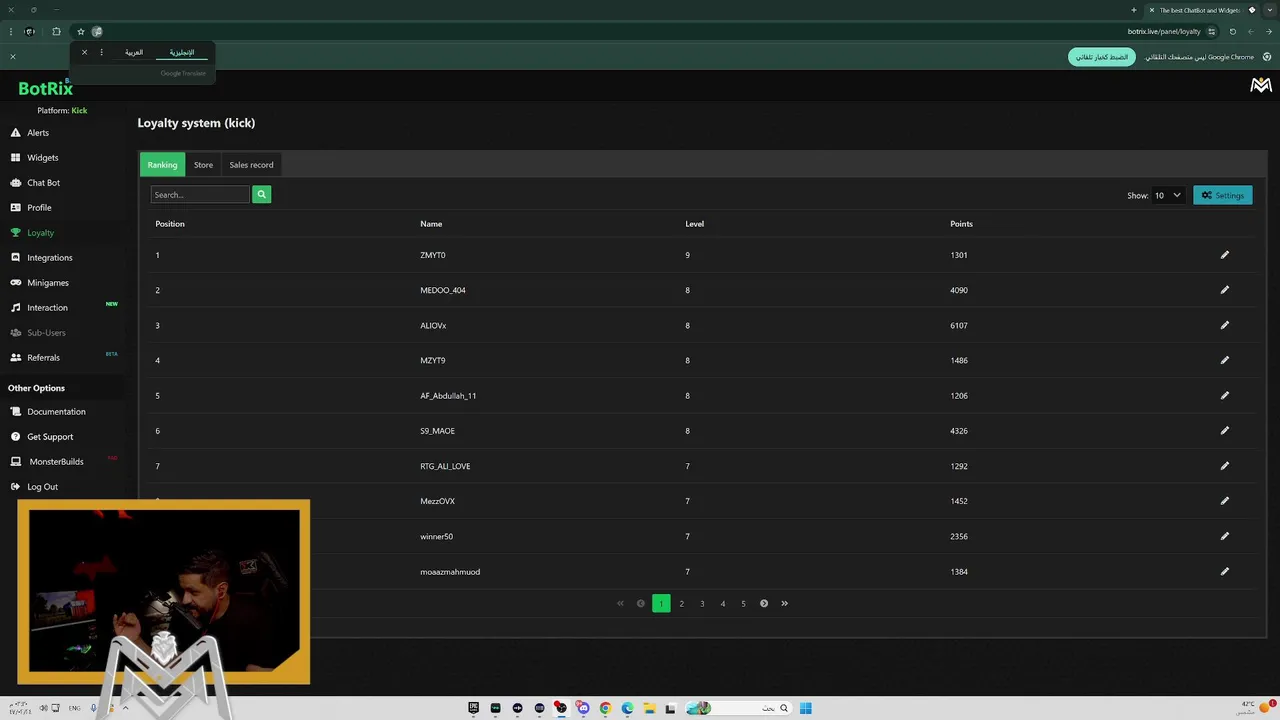Jump to last page in pagination
The width and height of the screenshot is (1280, 720).
click(784, 603)
